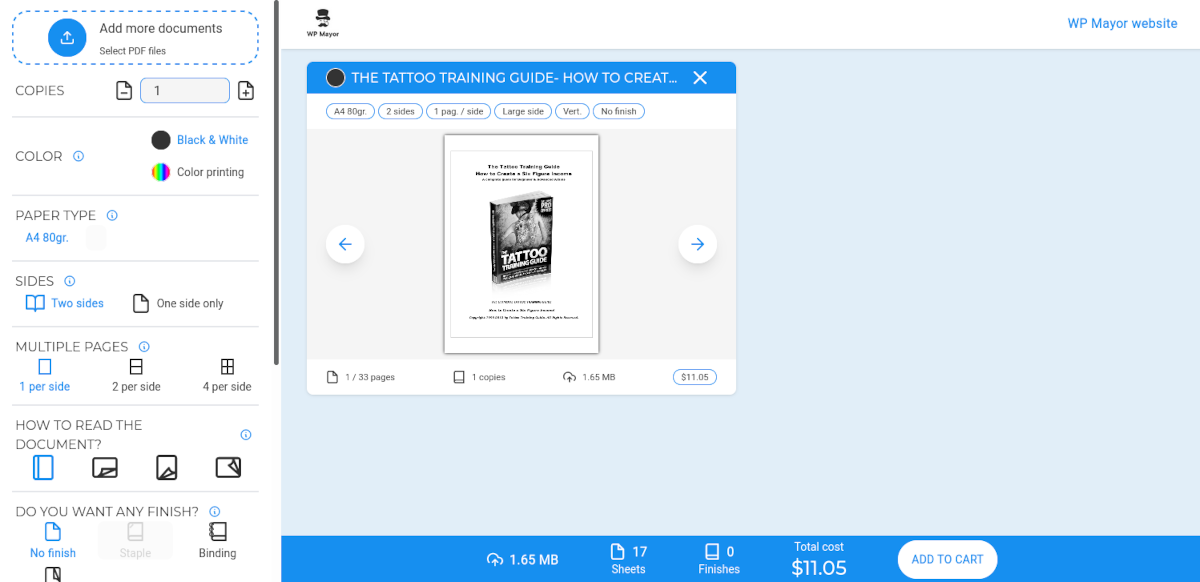Click the partially visible finish icon below No finish
Viewport: 1200px width, 582px height.
[53, 574]
